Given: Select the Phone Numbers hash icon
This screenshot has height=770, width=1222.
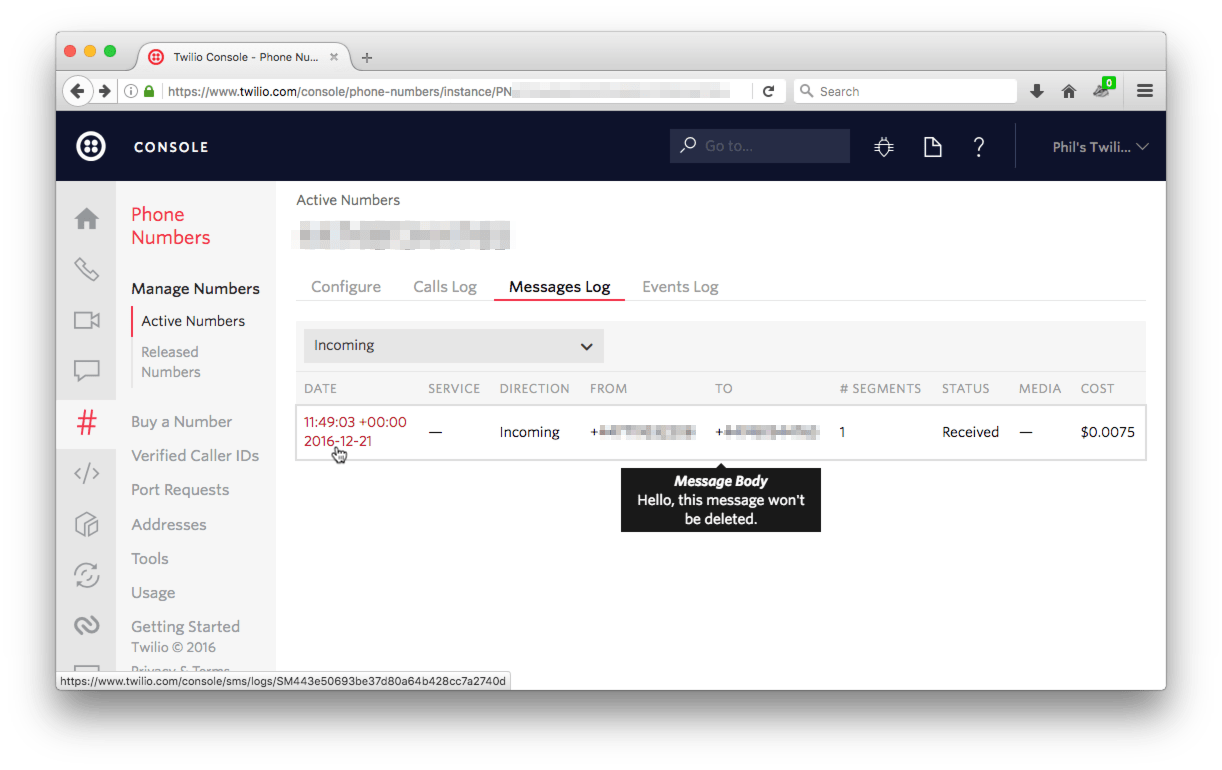Looking at the screenshot, I should click(x=87, y=423).
